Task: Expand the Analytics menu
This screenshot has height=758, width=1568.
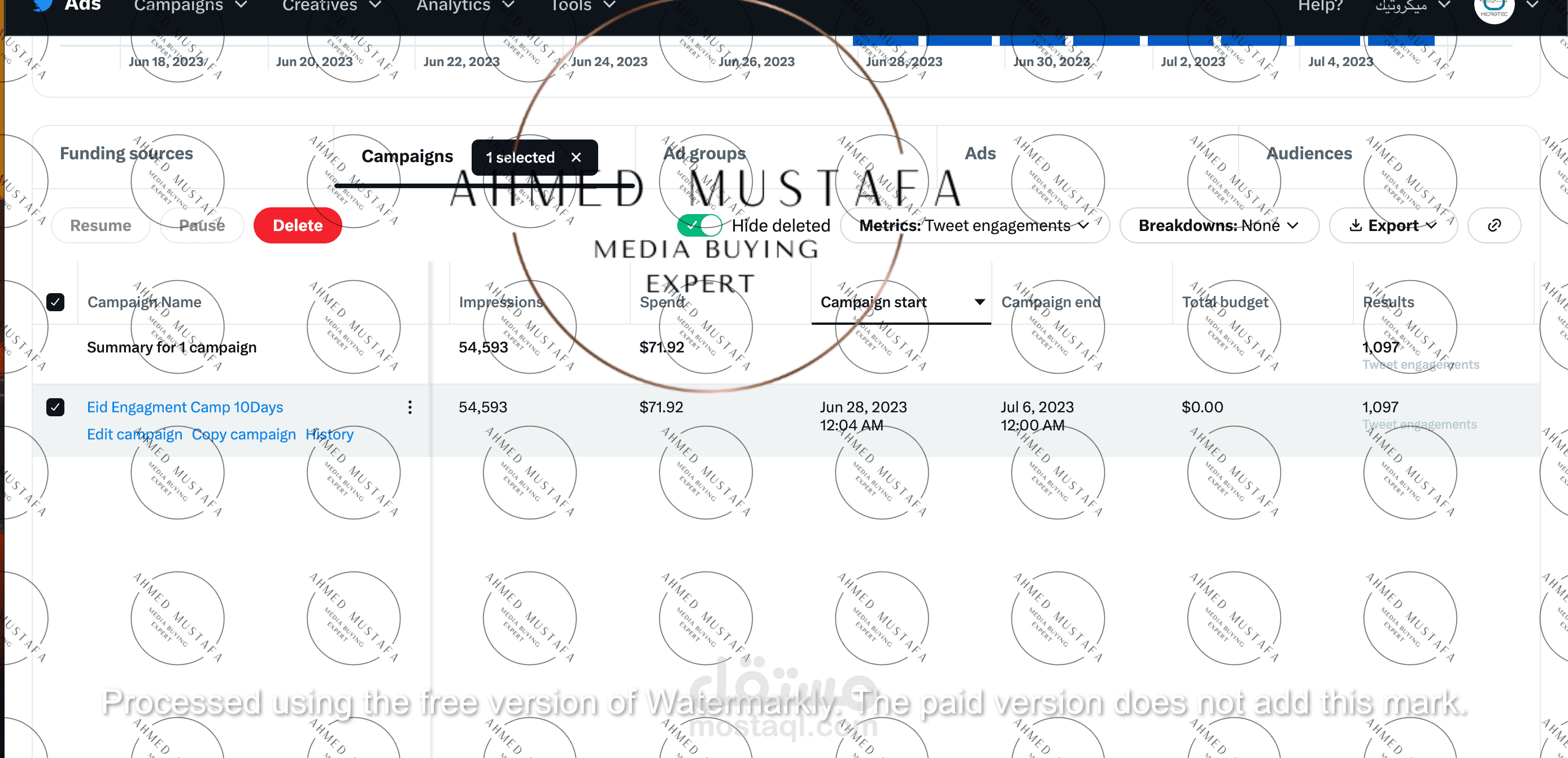Action: (465, 6)
